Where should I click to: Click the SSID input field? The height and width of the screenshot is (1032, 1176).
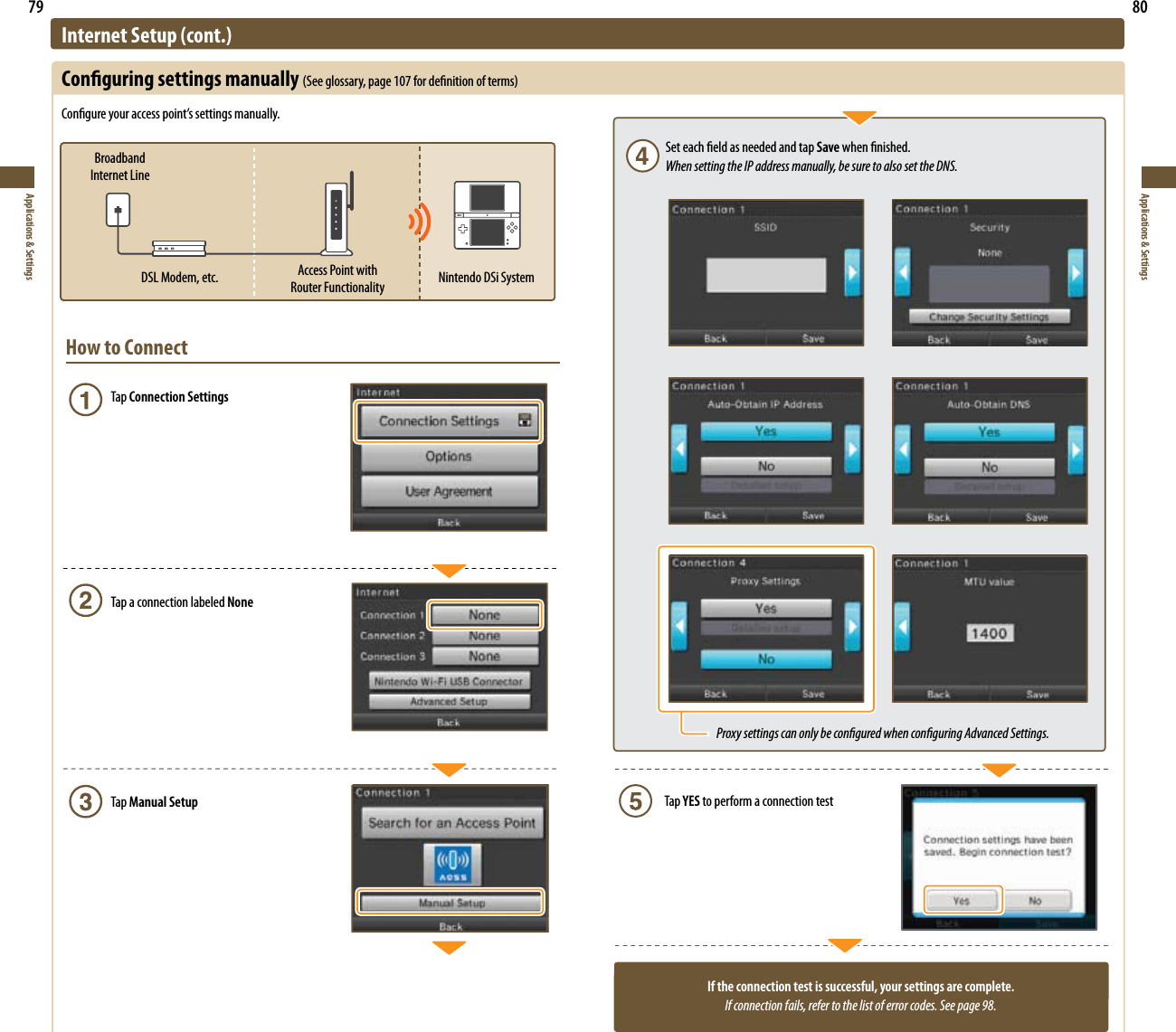[x=766, y=274]
